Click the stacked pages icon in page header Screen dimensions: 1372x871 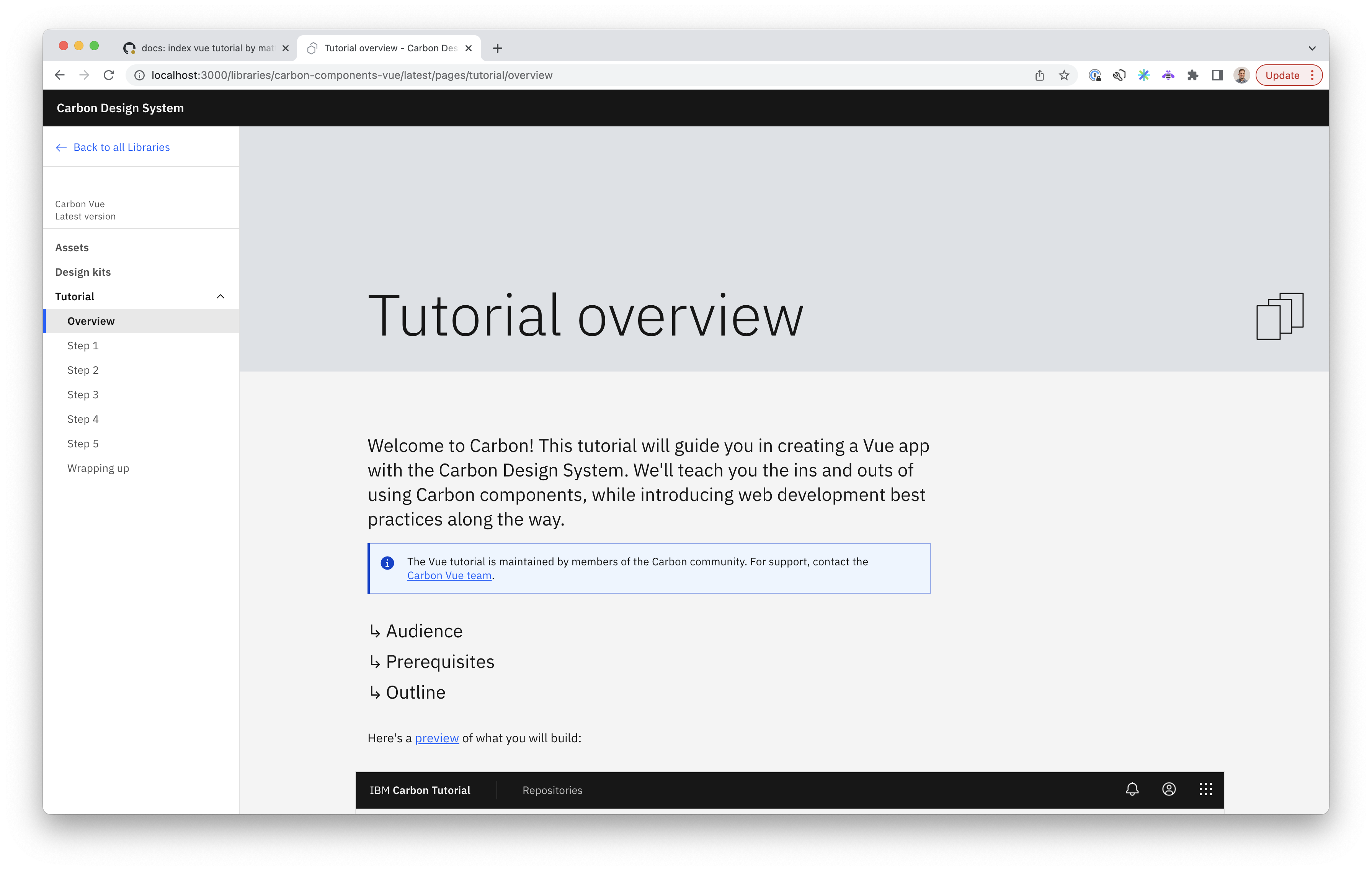tap(1280, 316)
